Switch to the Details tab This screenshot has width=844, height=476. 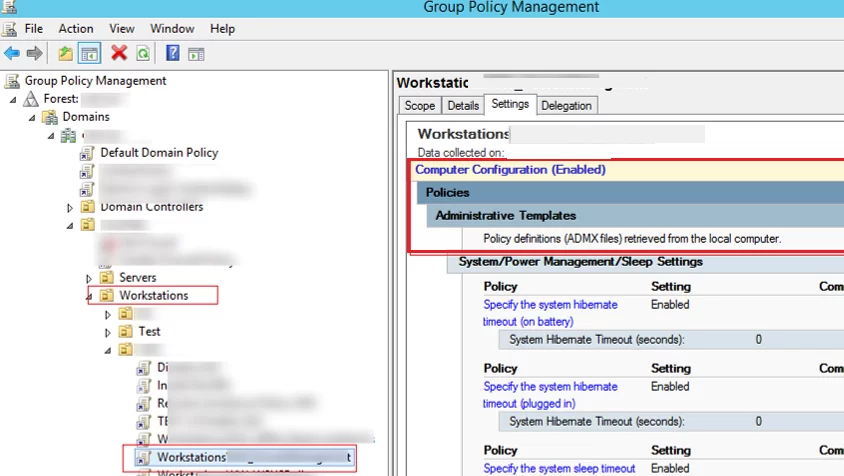tap(463, 106)
